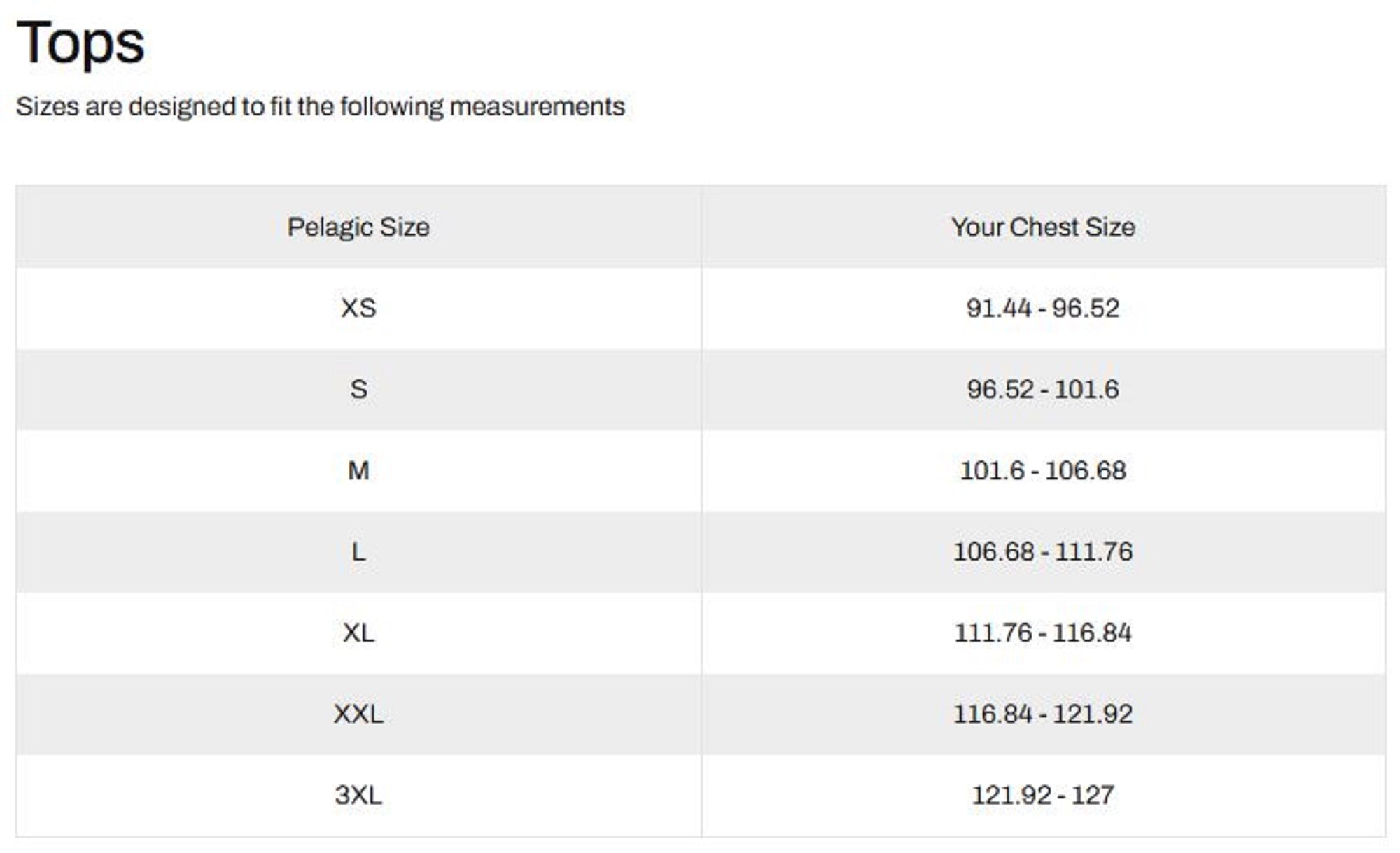Pick the L size cell
Viewport: 1400px width, 853px height.
pos(358,552)
